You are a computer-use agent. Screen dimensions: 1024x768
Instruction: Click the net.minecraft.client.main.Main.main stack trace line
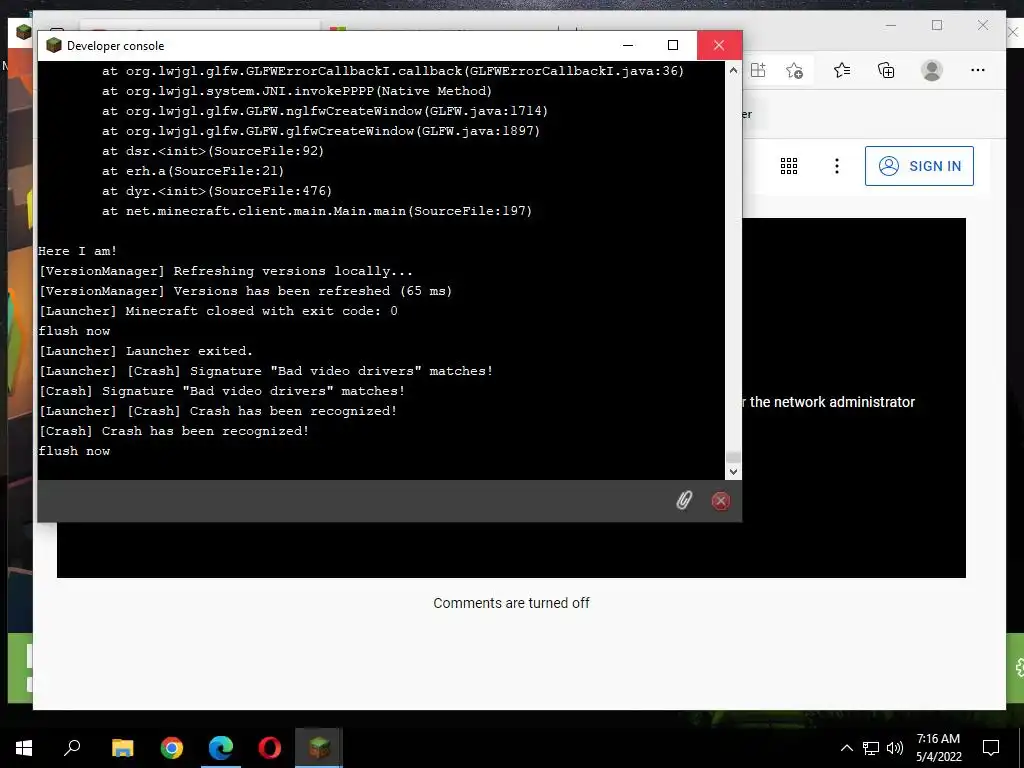[317, 211]
